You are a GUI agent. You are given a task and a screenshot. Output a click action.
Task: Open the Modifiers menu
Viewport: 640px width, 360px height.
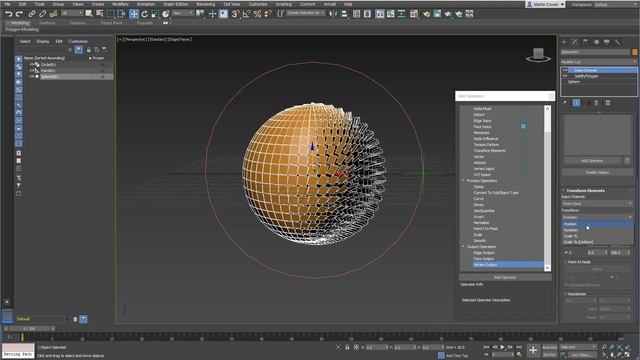120,4
